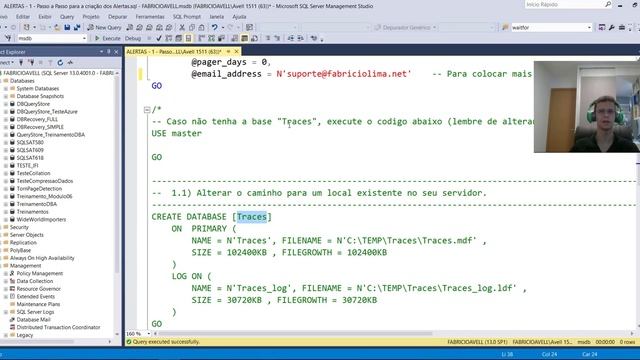The height and width of the screenshot is (360, 640).
Task: Open the Query menu
Action: point(67,17)
